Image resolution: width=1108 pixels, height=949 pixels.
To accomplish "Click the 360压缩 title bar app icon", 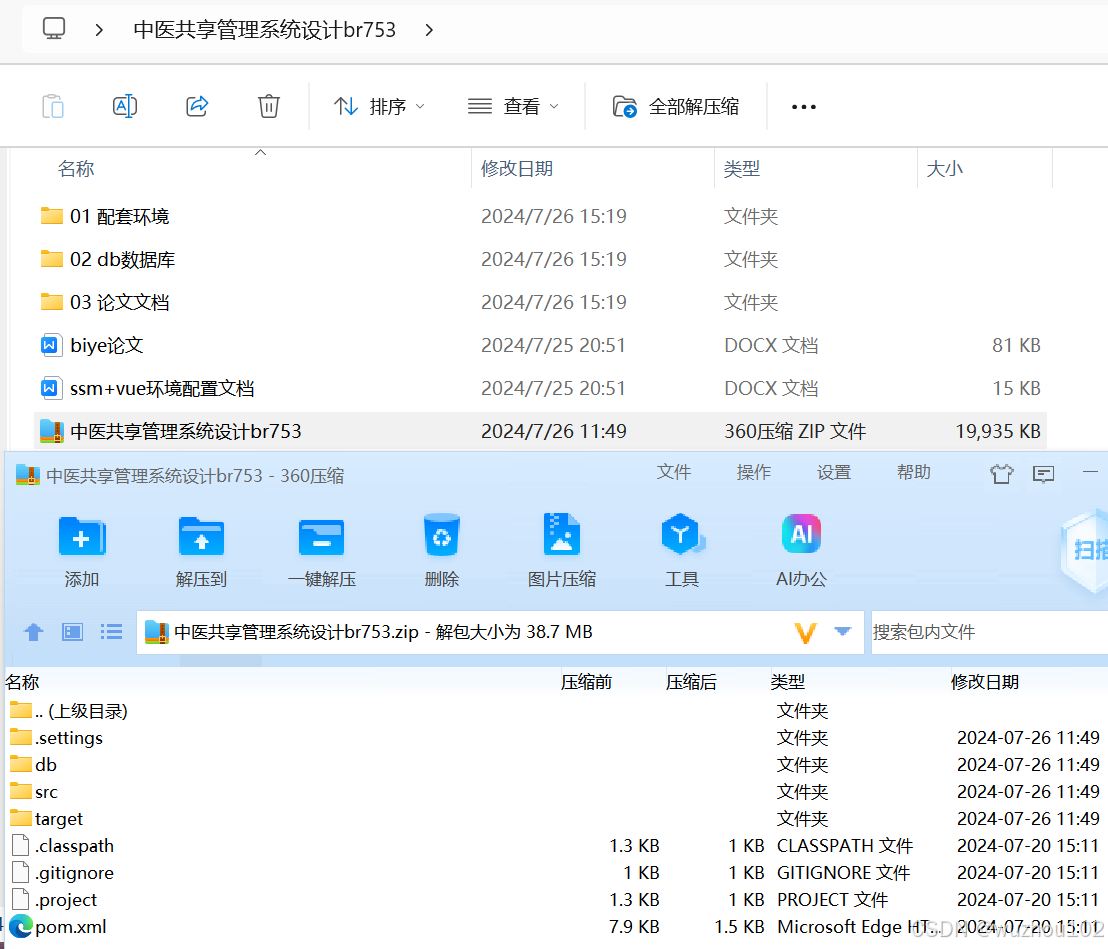I will (x=28, y=475).
